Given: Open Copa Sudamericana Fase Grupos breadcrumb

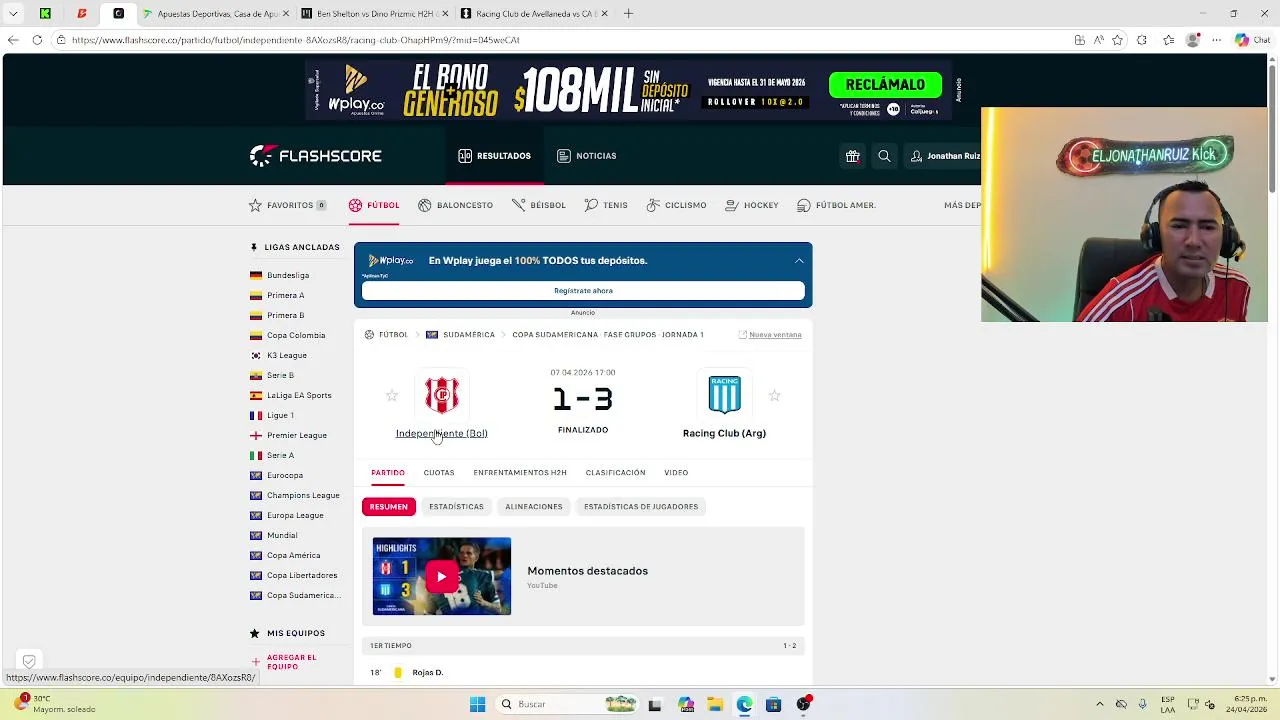Looking at the screenshot, I should [608, 335].
